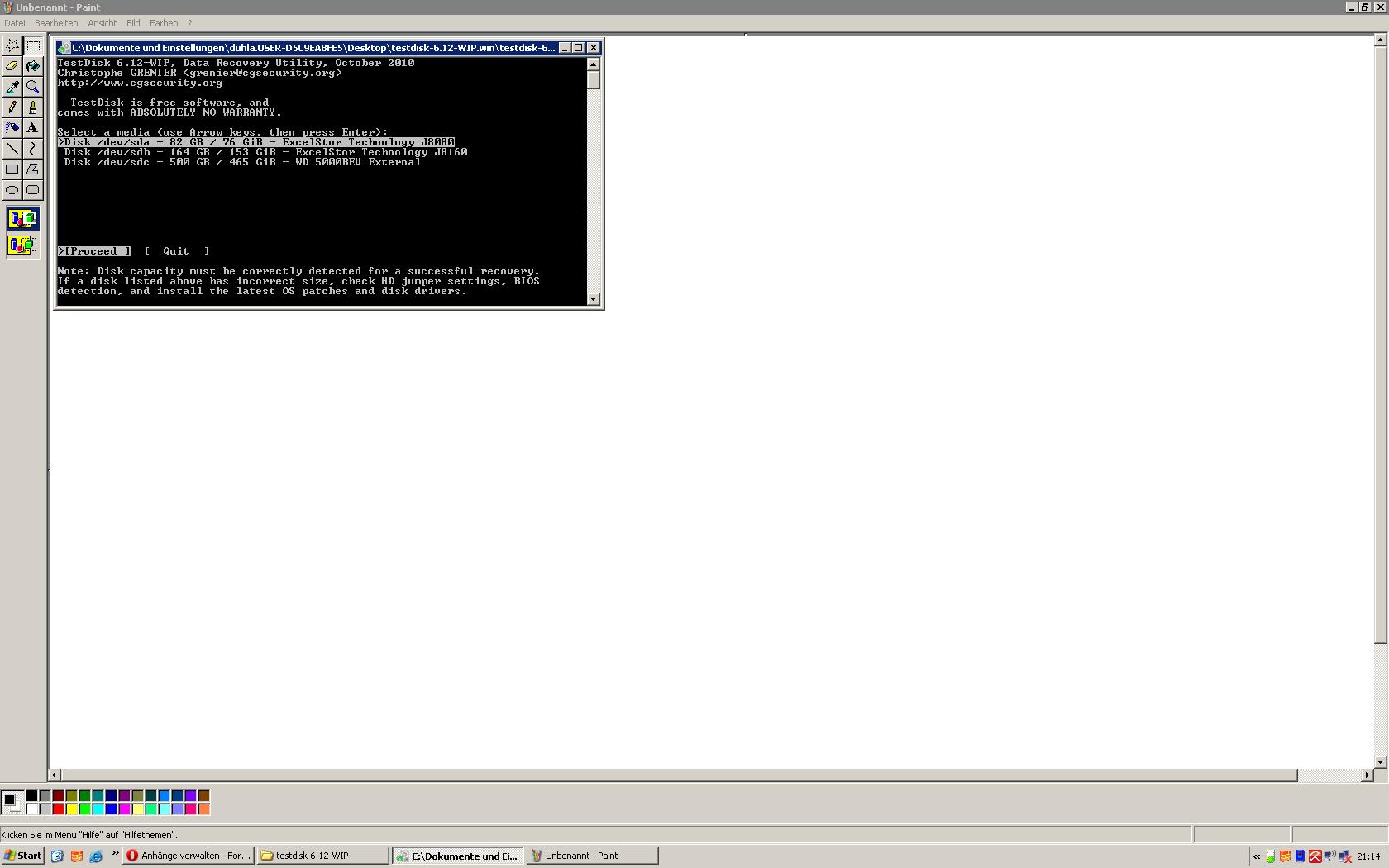Pick the black color swatch
Image resolution: width=1389 pixels, height=868 pixels.
[x=31, y=796]
